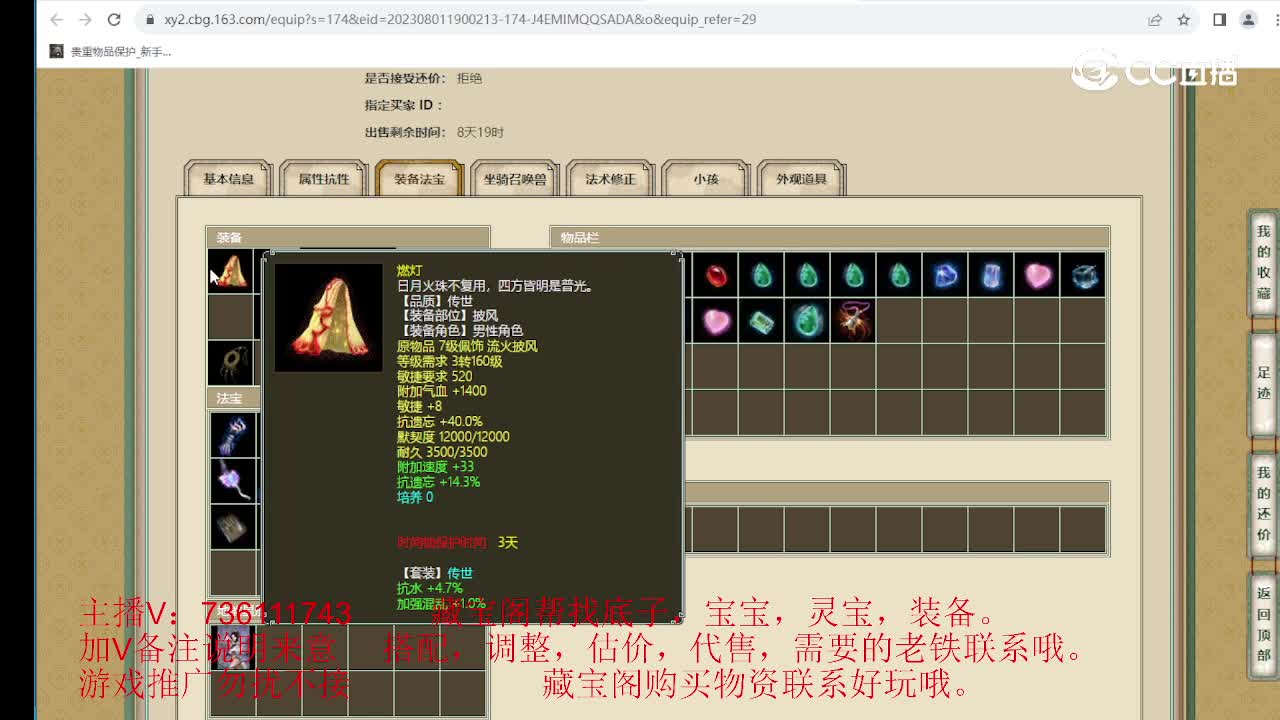The height and width of the screenshot is (720, 1280).
Task: Click the large glowing green gem
Action: (807, 321)
